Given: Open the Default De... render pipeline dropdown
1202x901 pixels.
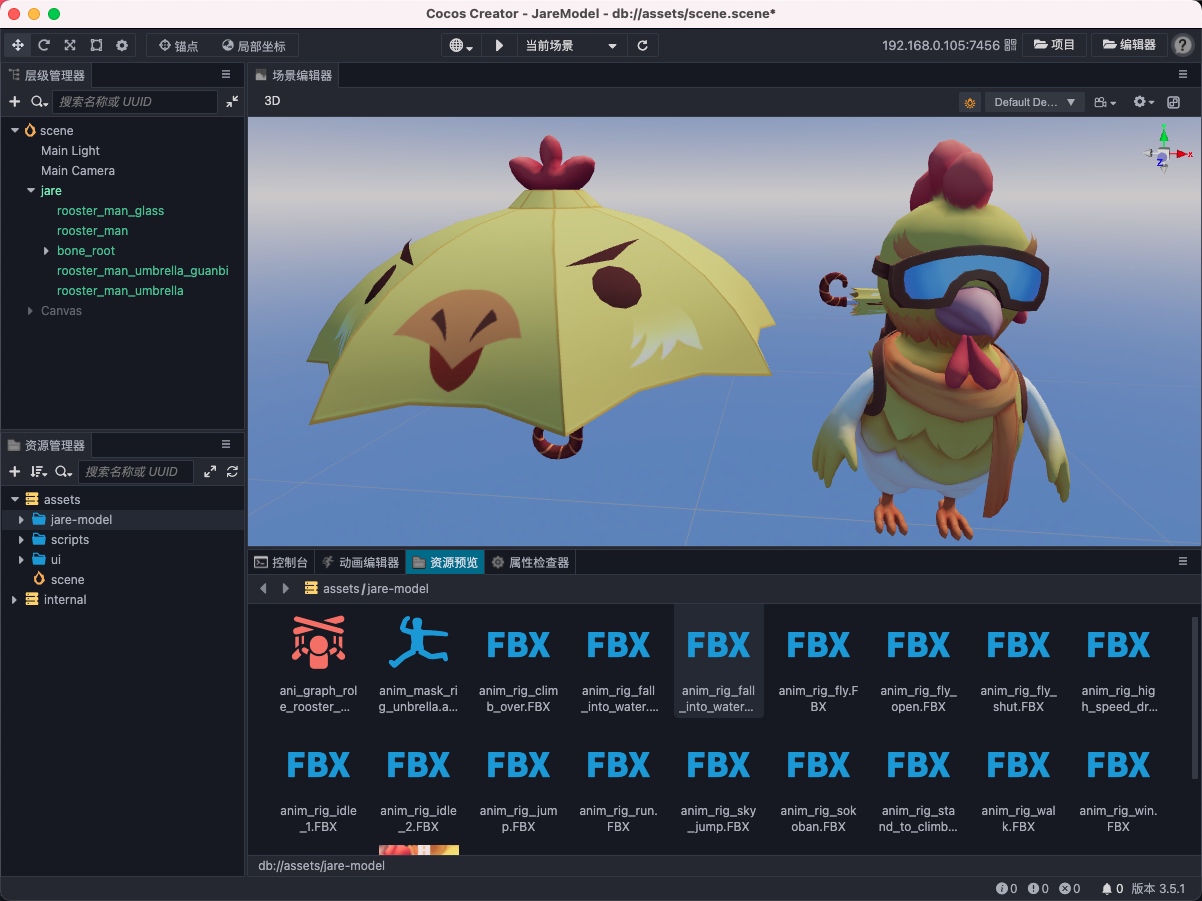Looking at the screenshot, I should [1034, 102].
